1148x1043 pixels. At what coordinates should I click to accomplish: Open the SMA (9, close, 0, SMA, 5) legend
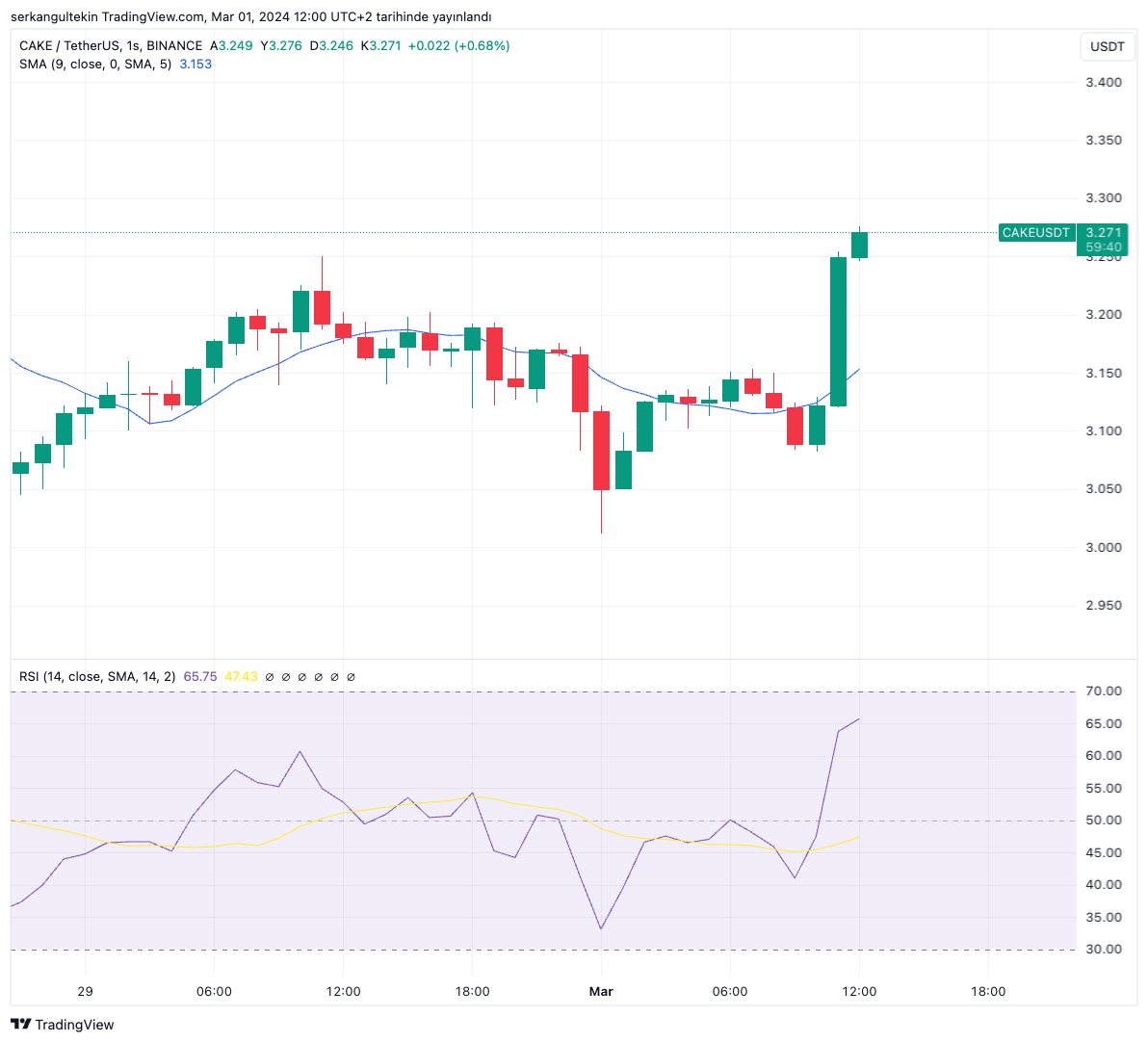(94, 65)
